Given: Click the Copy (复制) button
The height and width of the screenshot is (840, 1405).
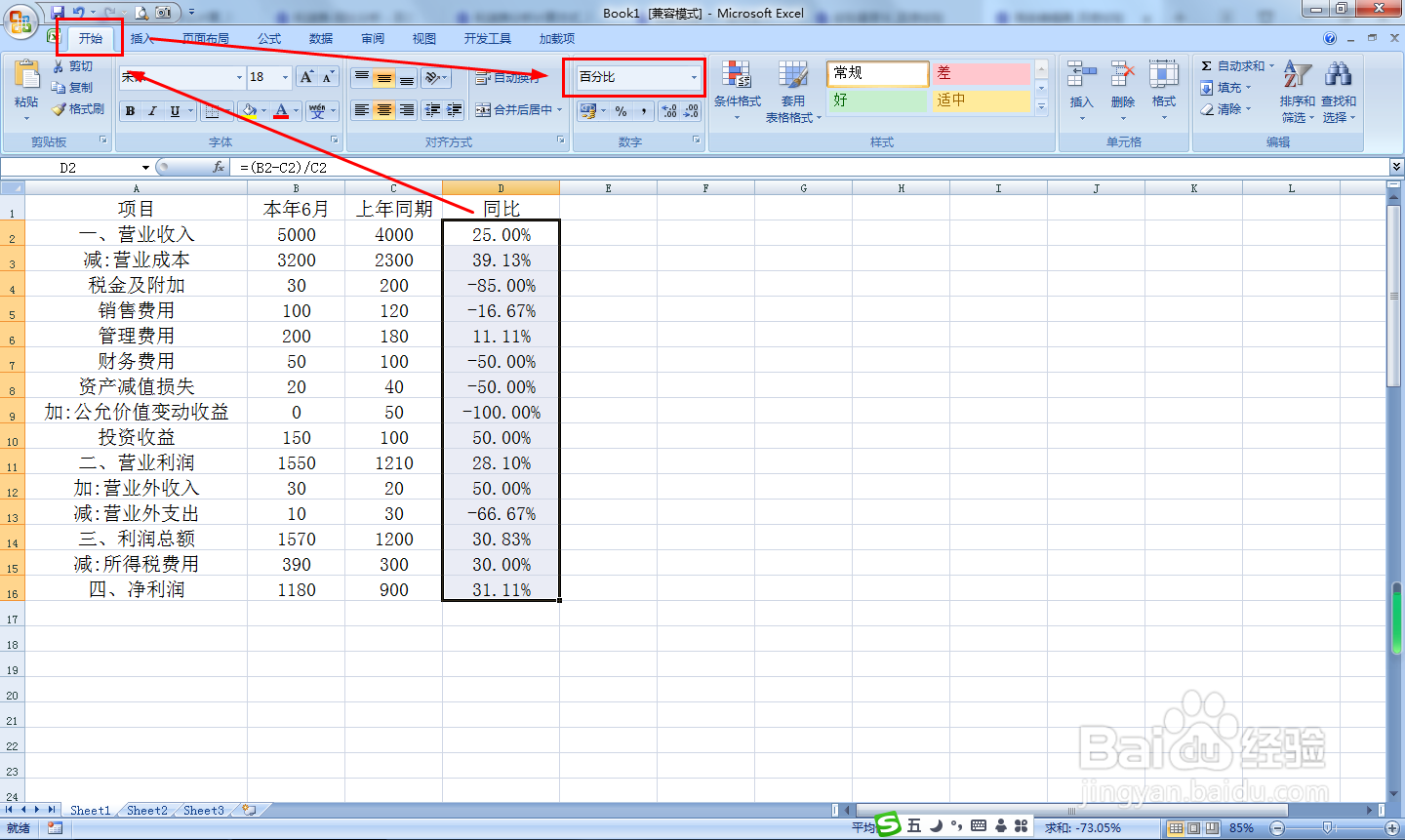Looking at the screenshot, I should coord(74,88).
